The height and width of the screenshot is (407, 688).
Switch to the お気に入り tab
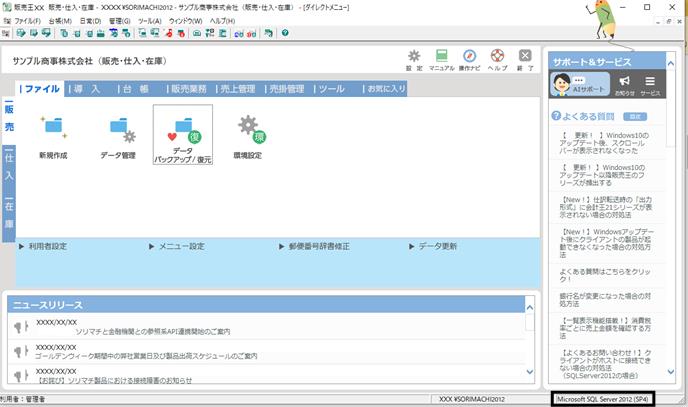[x=384, y=89]
